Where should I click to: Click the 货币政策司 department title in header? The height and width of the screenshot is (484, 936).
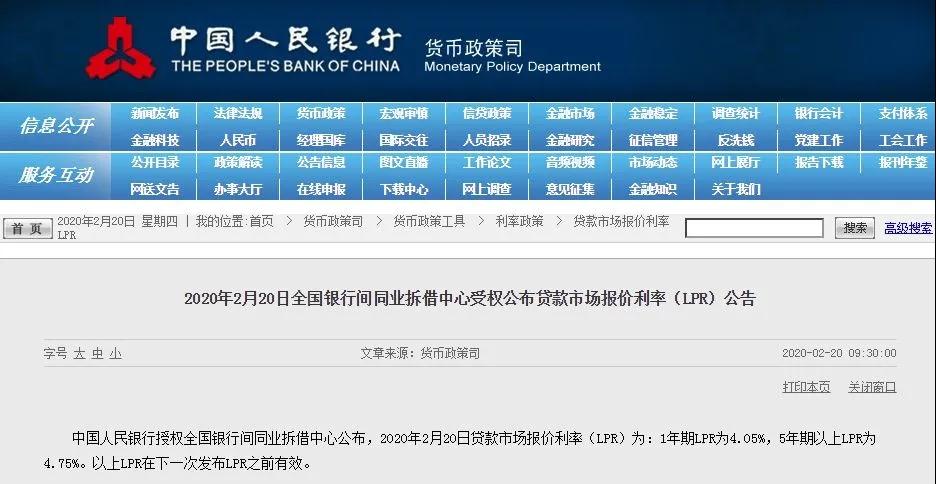(473, 47)
